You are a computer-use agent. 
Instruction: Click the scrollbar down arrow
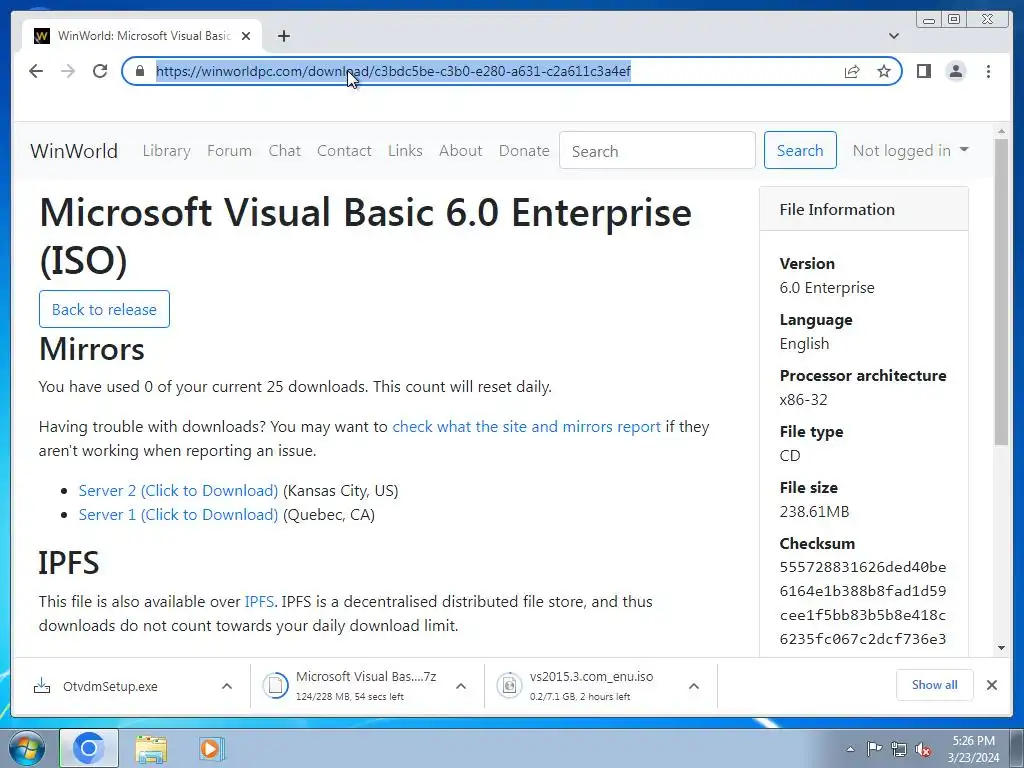[1001, 648]
